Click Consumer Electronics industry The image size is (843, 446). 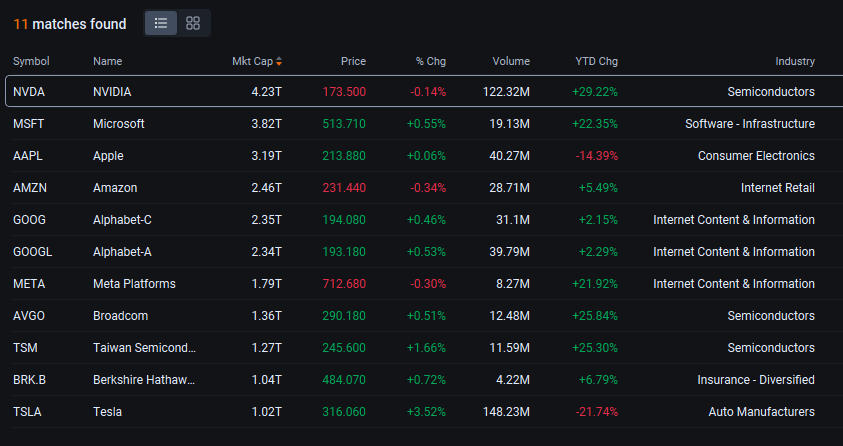point(756,156)
